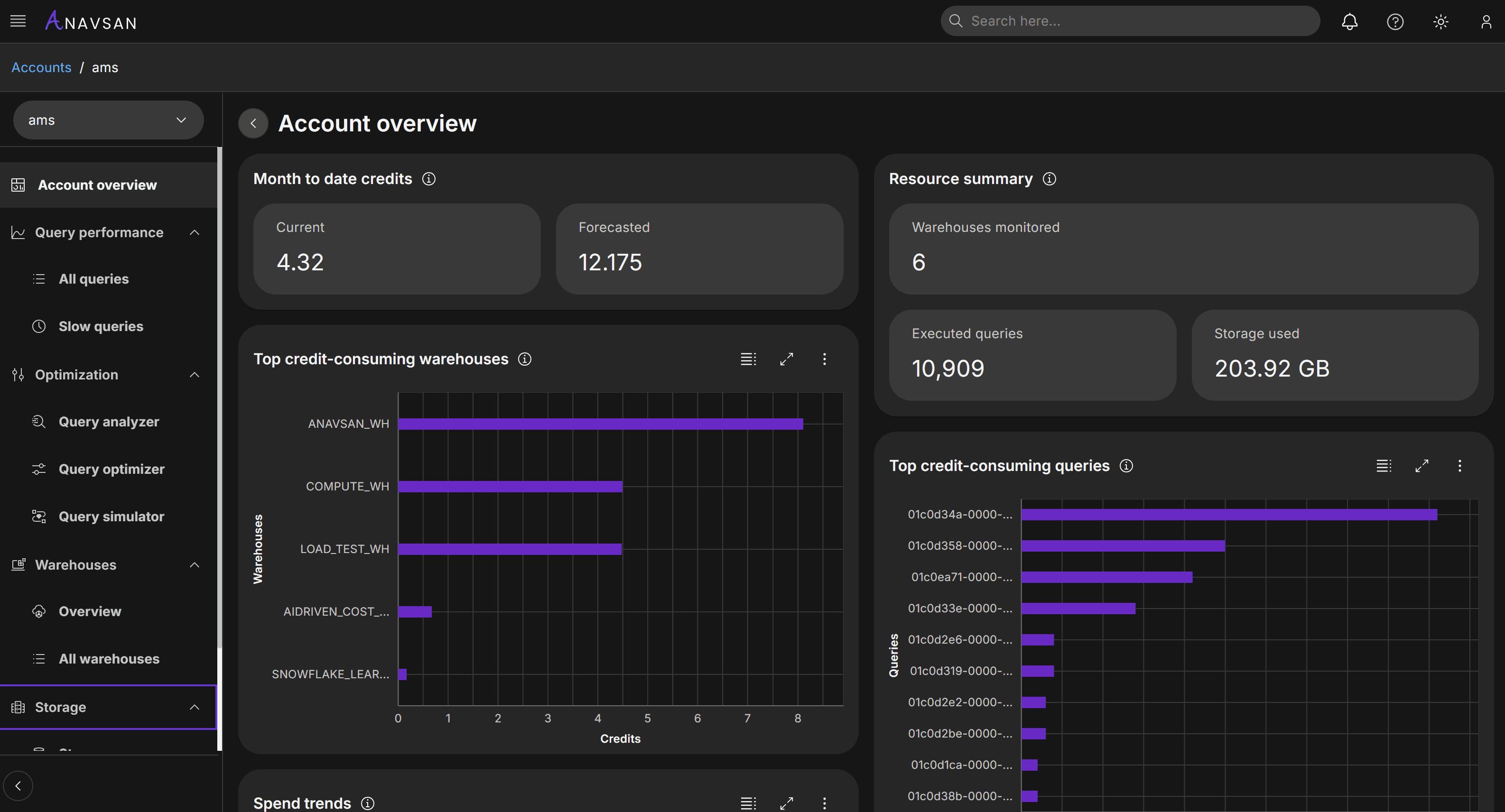Collapse the Query performance section

coord(195,232)
